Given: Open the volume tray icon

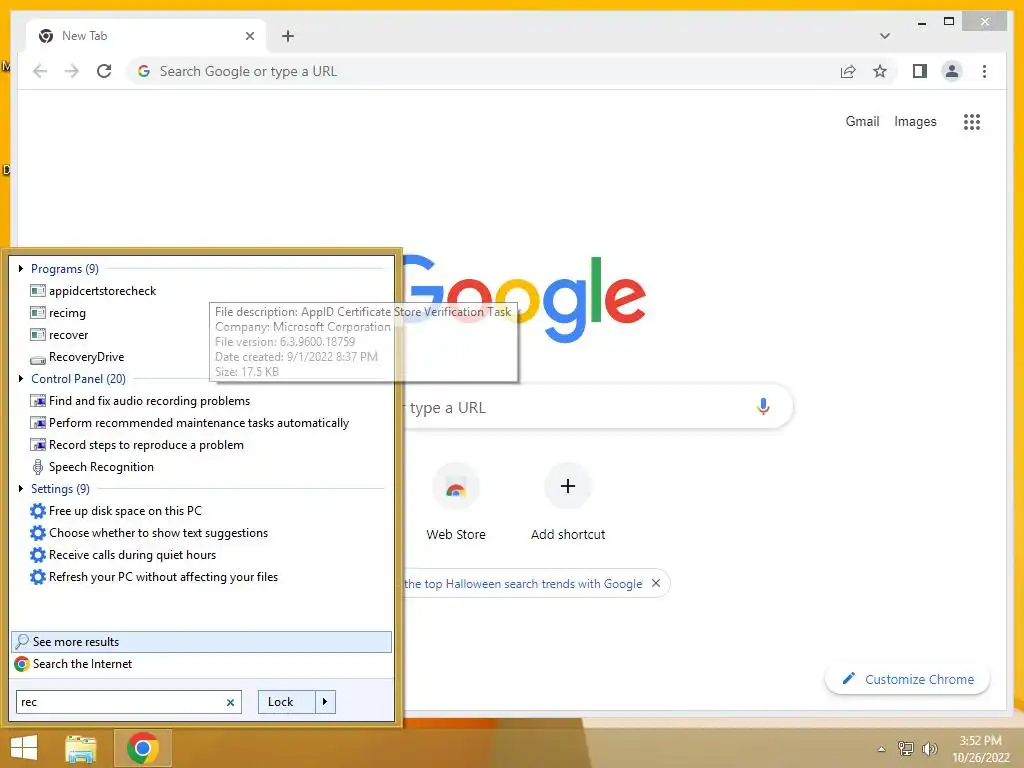Looking at the screenshot, I should [x=929, y=749].
